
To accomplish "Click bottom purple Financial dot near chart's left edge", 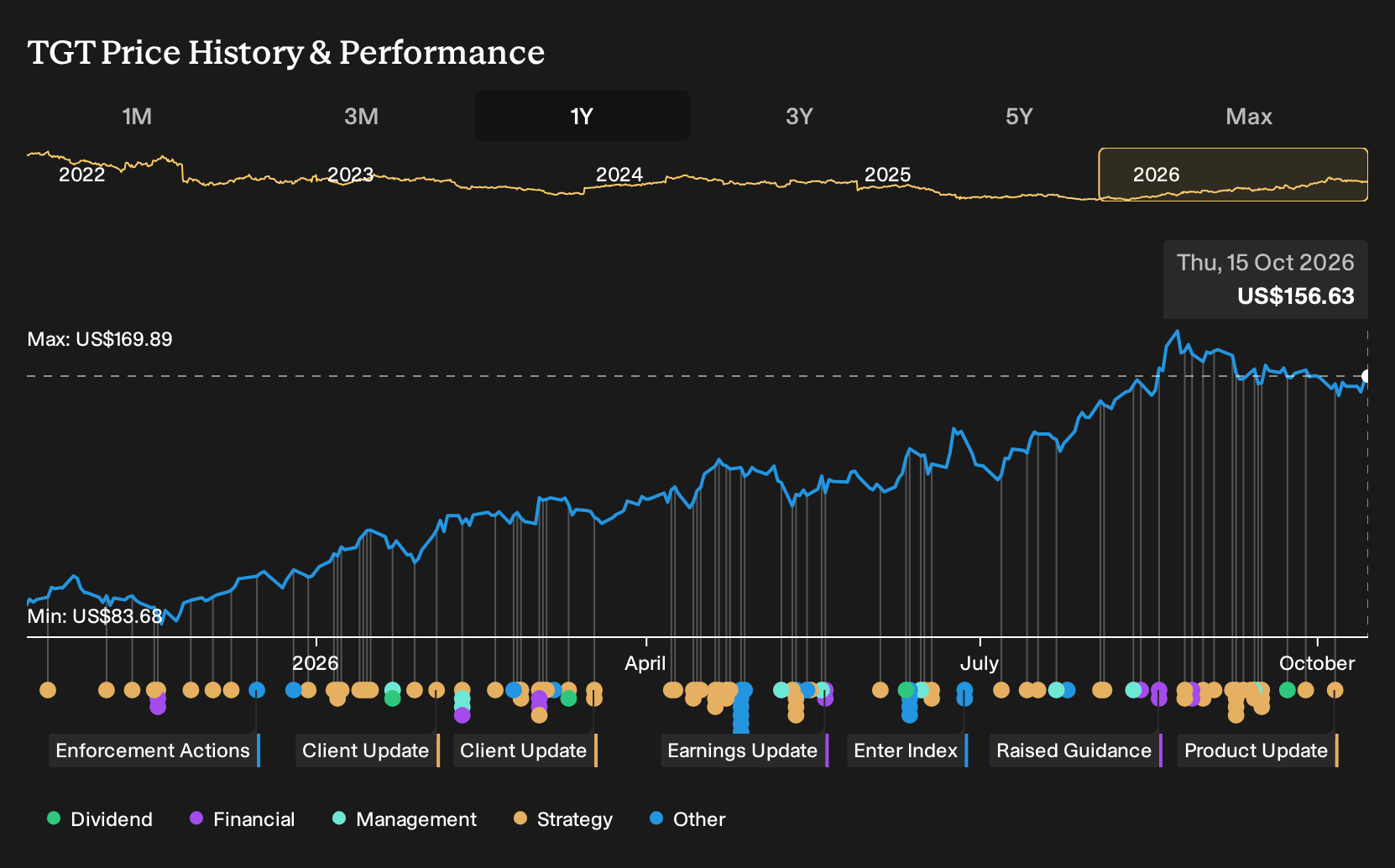I will click(158, 707).
